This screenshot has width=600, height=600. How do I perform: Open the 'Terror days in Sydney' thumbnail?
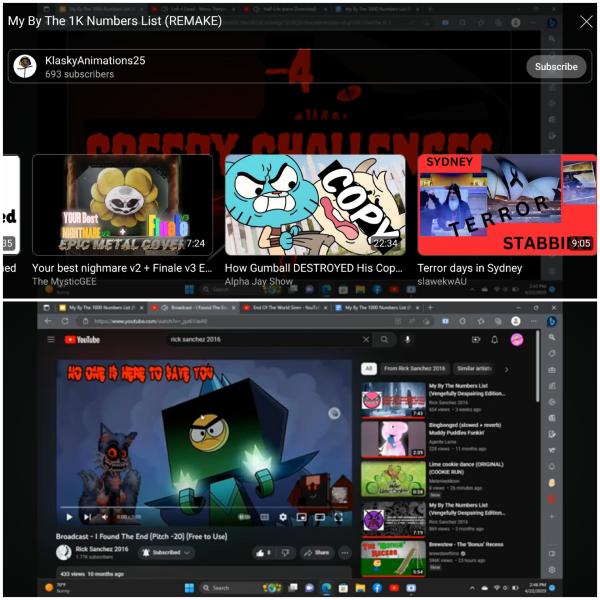(x=507, y=205)
